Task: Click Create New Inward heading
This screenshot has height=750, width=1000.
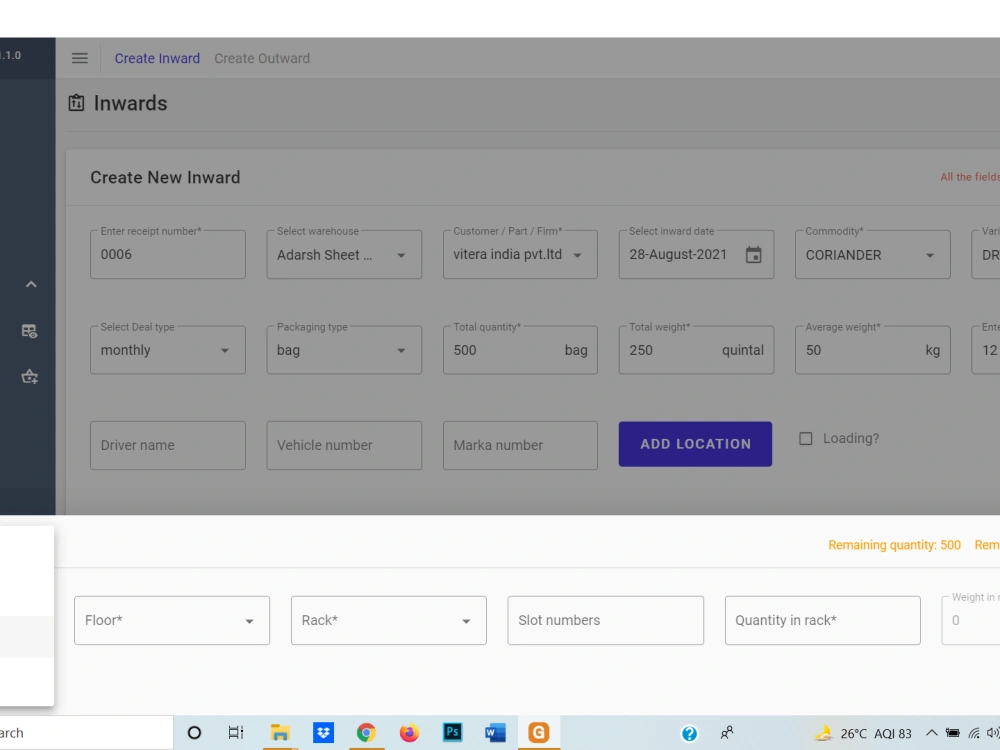Action: click(x=165, y=177)
